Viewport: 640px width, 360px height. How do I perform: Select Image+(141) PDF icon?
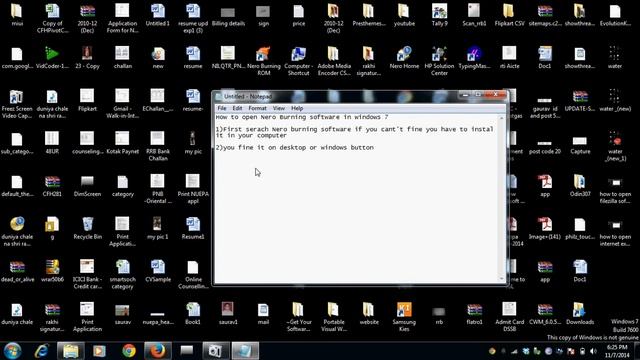pyautogui.click(x=545, y=228)
